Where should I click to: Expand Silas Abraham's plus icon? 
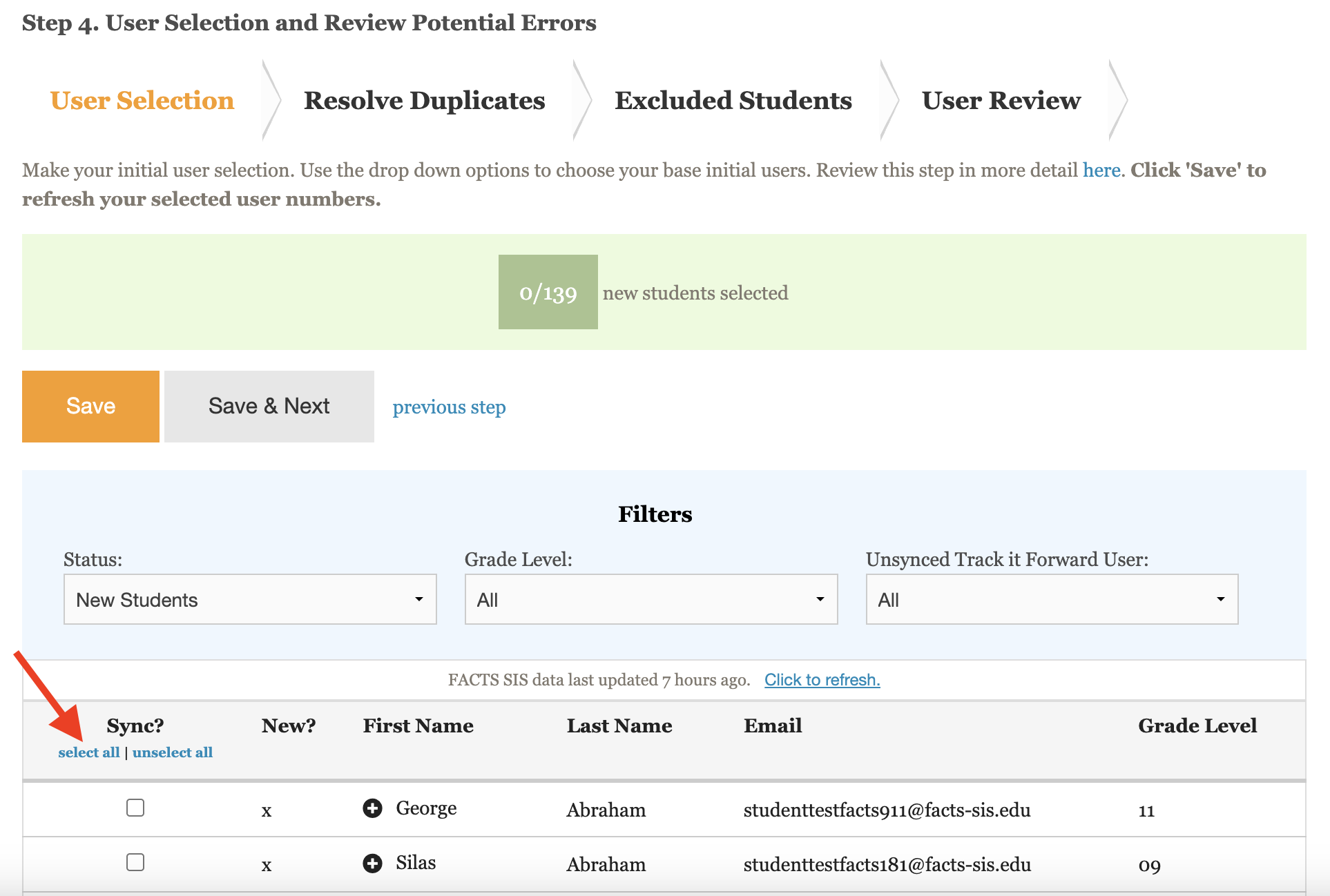[372, 863]
